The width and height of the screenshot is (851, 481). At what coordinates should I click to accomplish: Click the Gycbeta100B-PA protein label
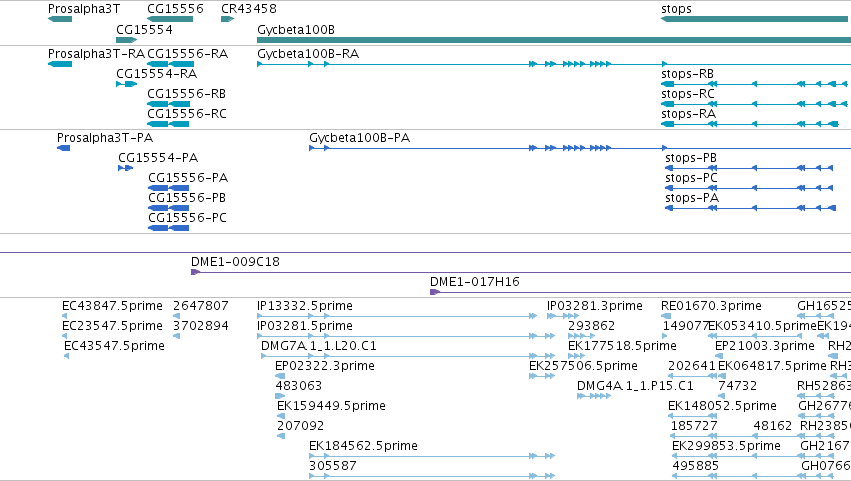click(359, 138)
